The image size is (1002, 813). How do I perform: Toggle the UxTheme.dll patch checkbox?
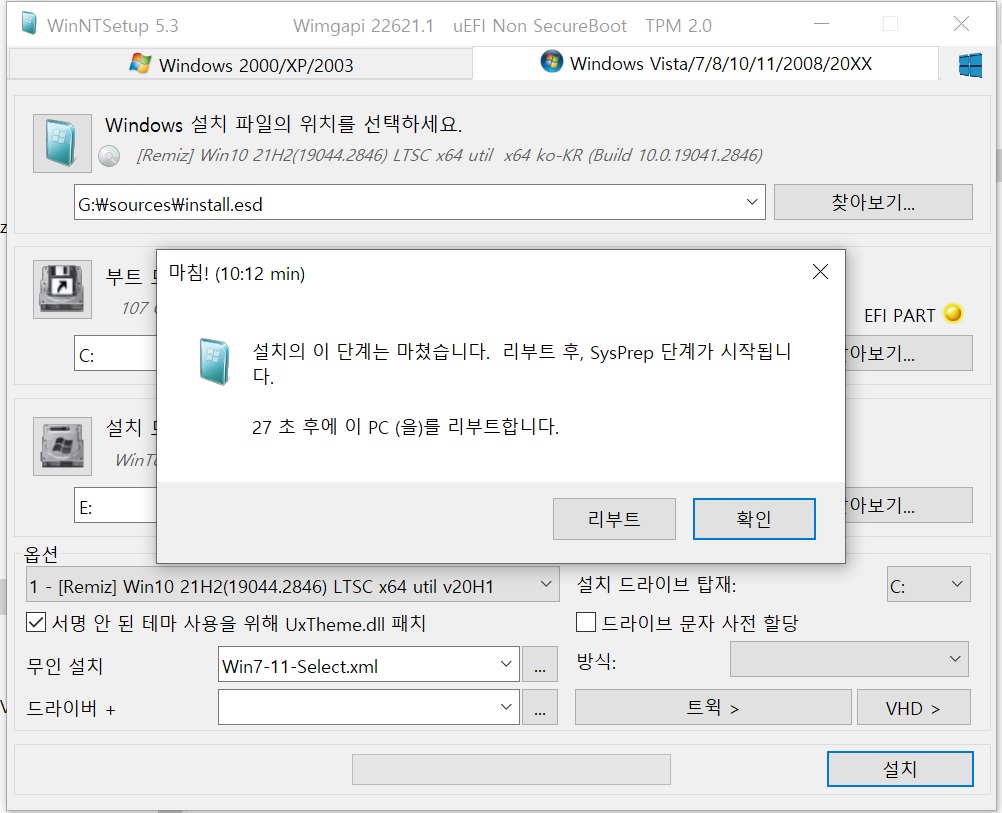tap(36, 623)
